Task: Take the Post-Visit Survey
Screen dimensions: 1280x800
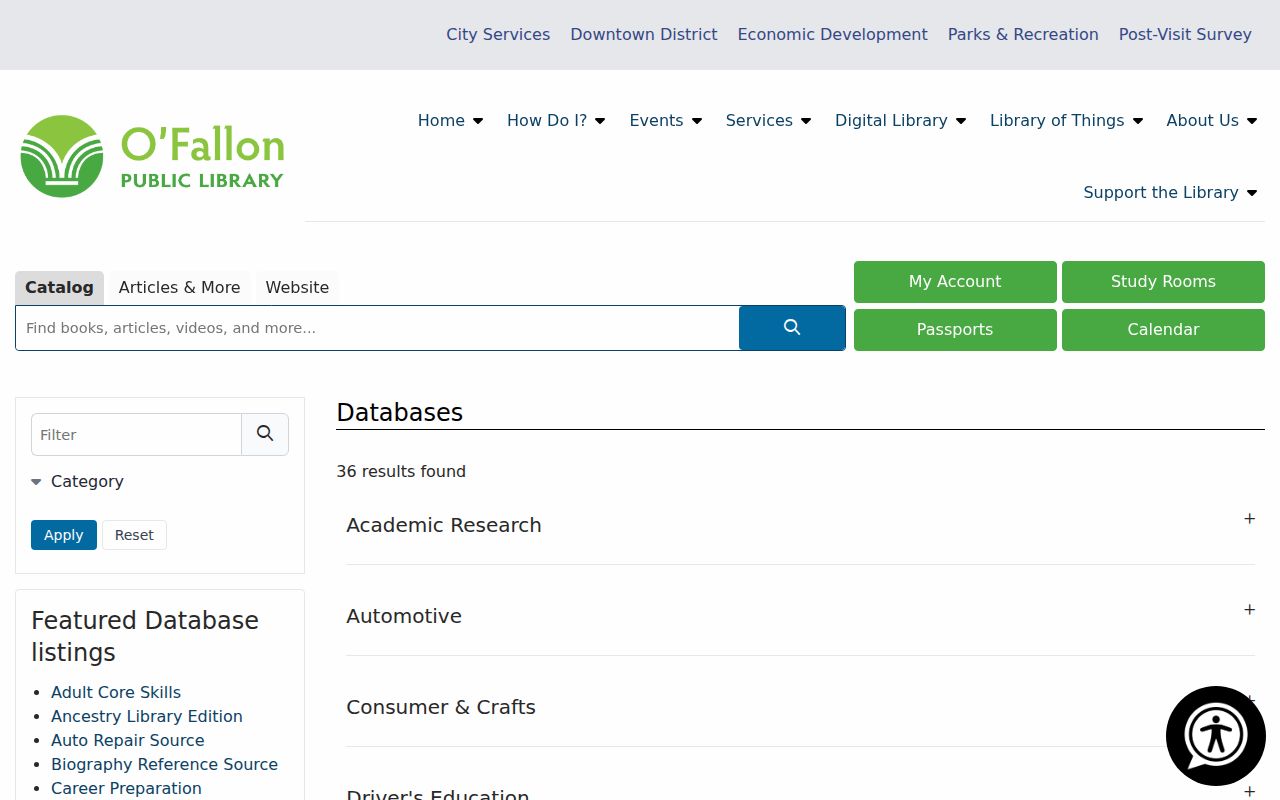Action: click(1185, 34)
